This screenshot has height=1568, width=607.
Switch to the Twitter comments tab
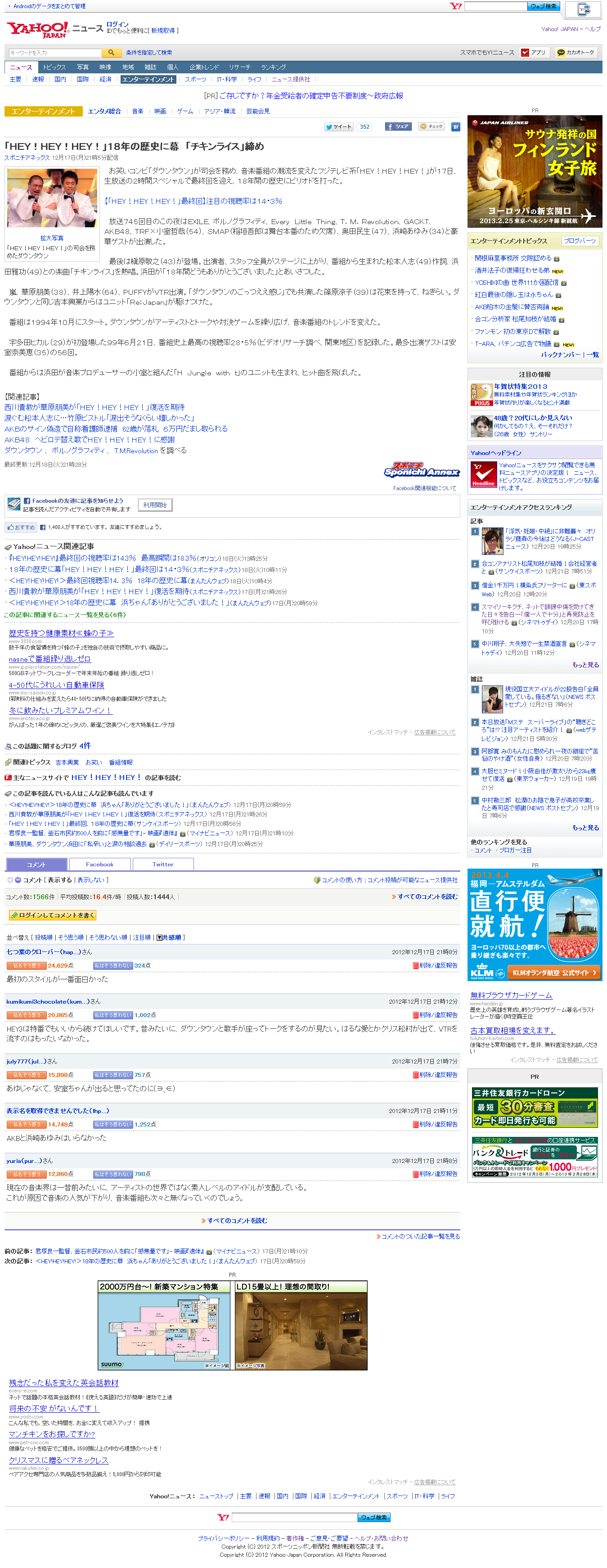point(163,865)
